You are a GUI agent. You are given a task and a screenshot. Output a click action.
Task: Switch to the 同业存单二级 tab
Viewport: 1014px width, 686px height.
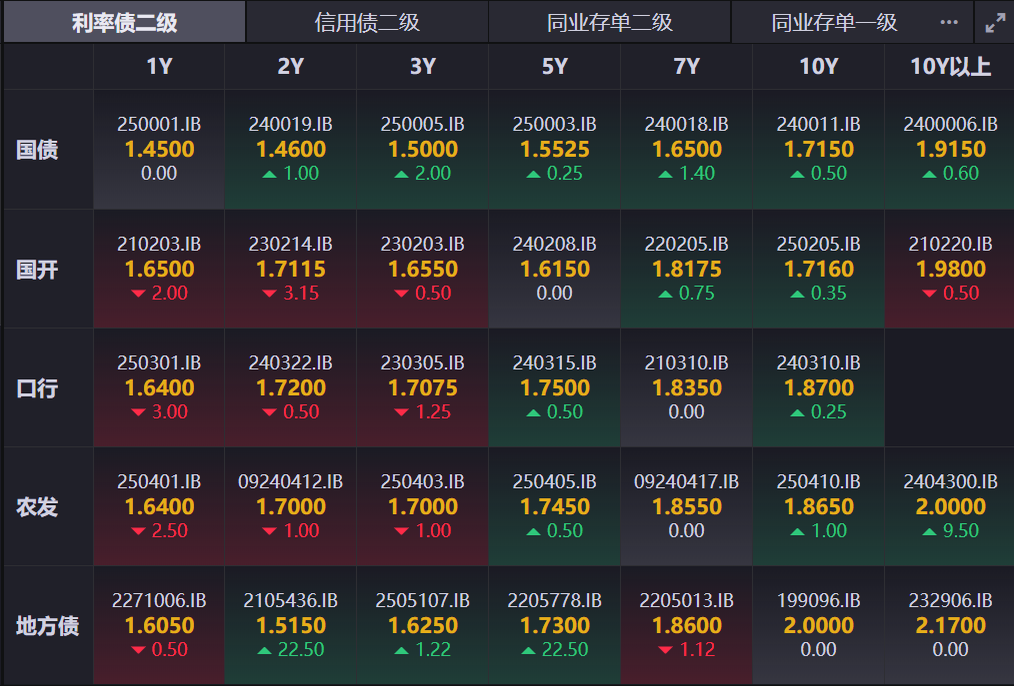tap(608, 20)
